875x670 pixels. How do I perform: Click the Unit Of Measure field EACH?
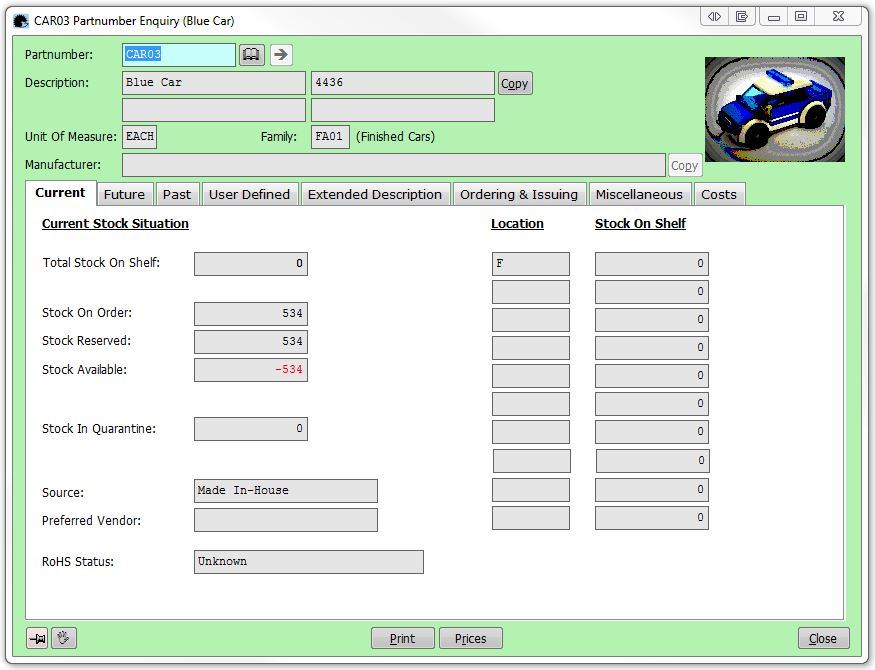pos(140,137)
